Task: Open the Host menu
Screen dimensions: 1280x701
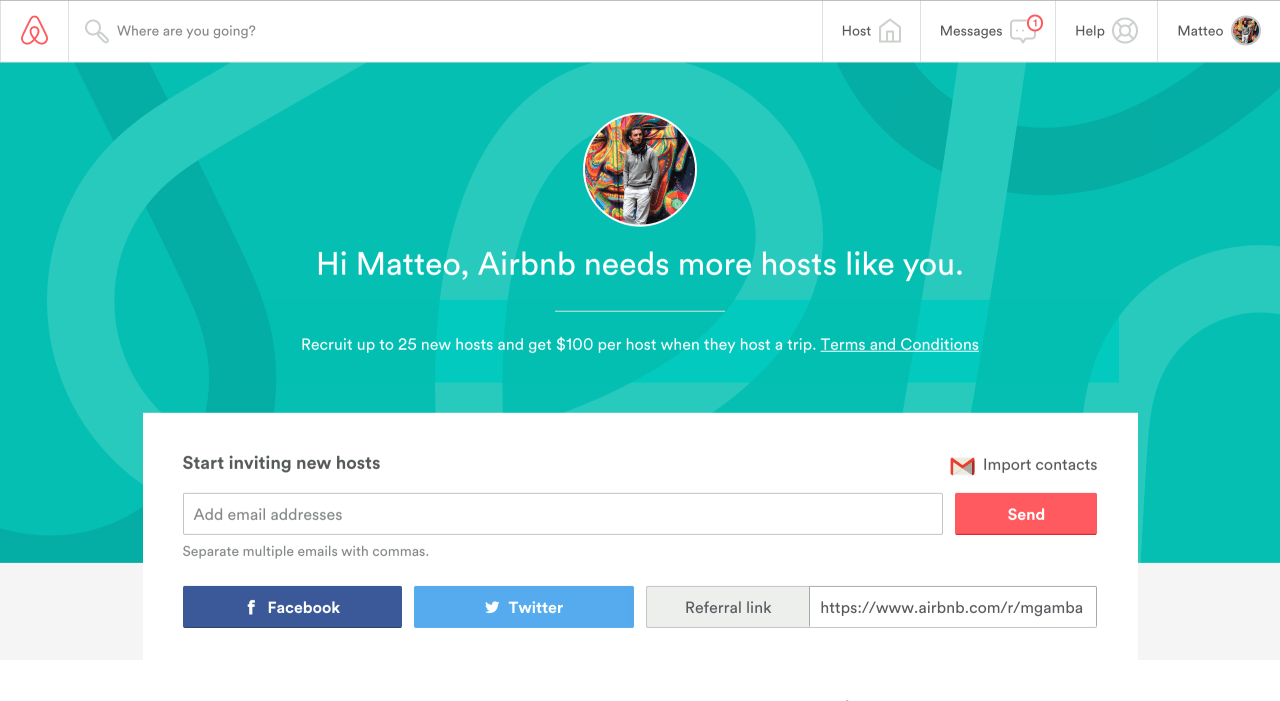Action: (x=869, y=31)
